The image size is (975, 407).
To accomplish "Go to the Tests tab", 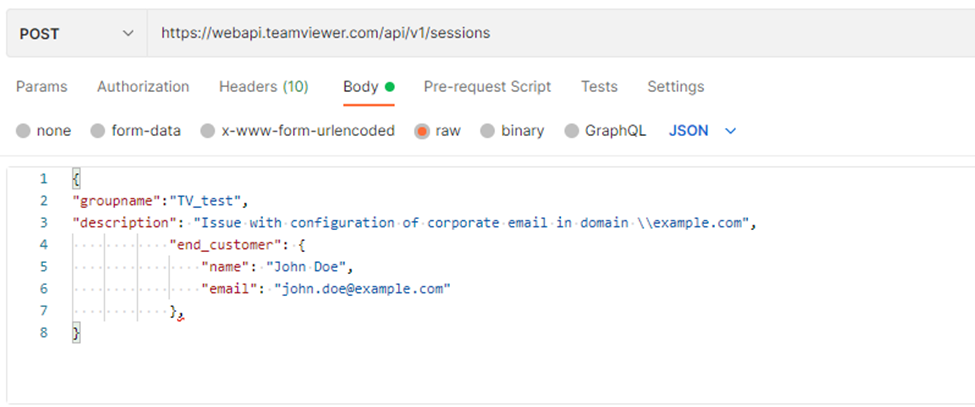I will 599,87.
